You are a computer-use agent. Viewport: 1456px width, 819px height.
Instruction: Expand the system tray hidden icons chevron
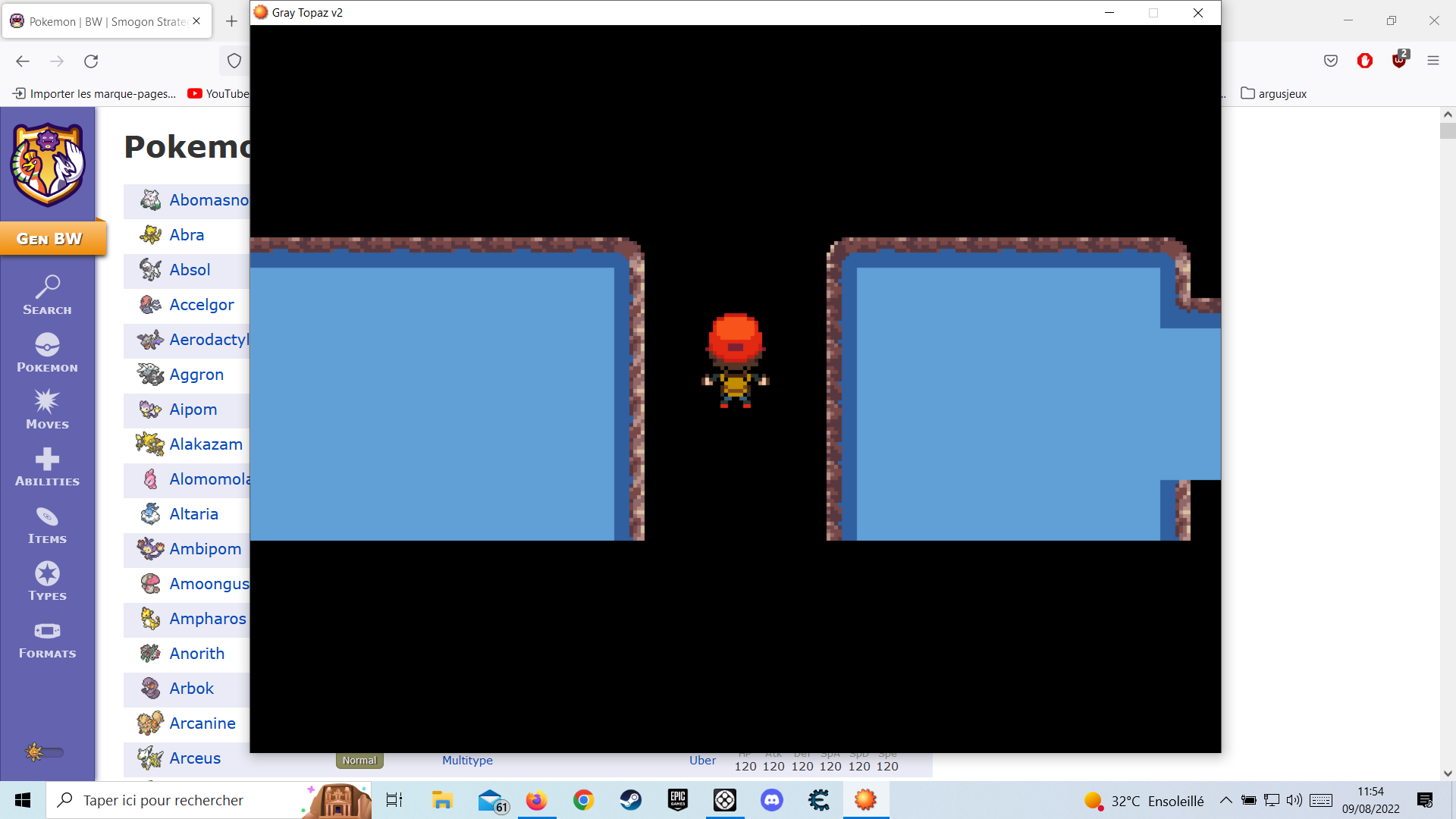[x=1225, y=800]
